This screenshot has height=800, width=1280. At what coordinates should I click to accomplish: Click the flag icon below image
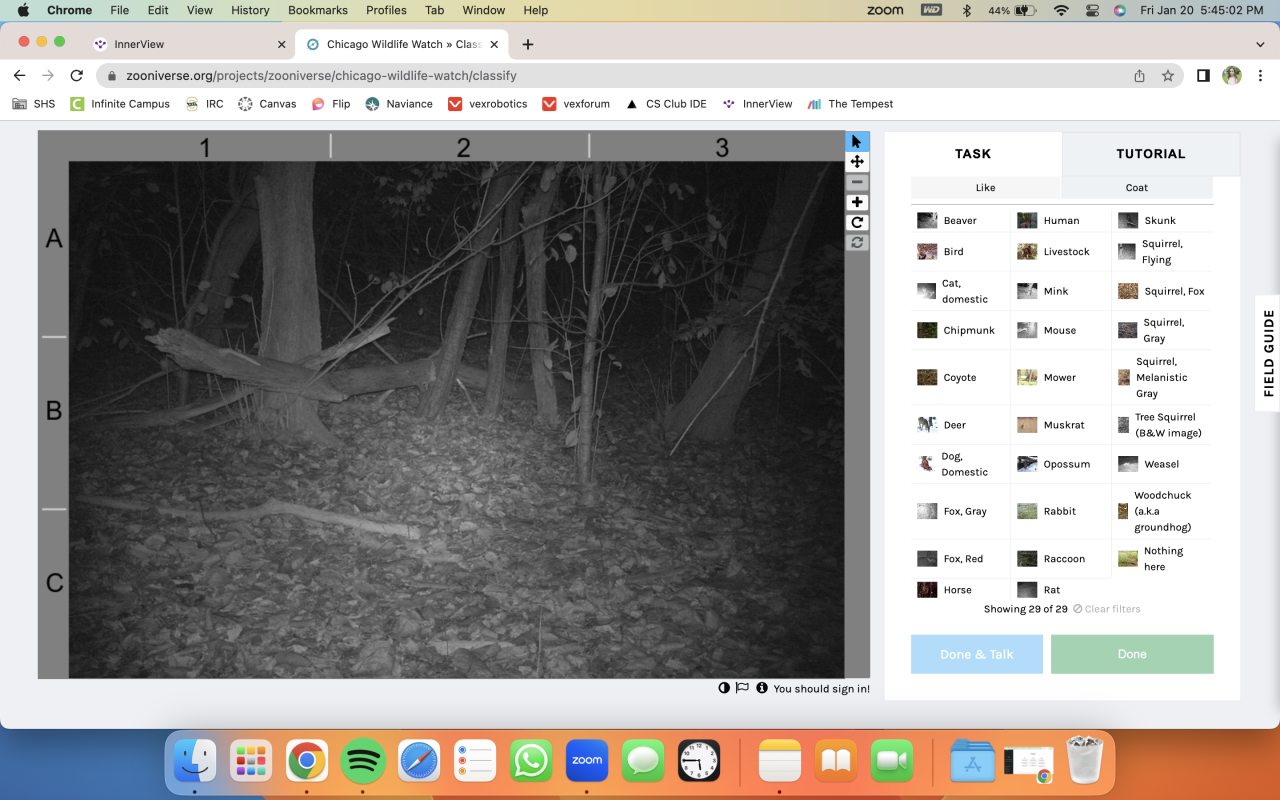742,688
